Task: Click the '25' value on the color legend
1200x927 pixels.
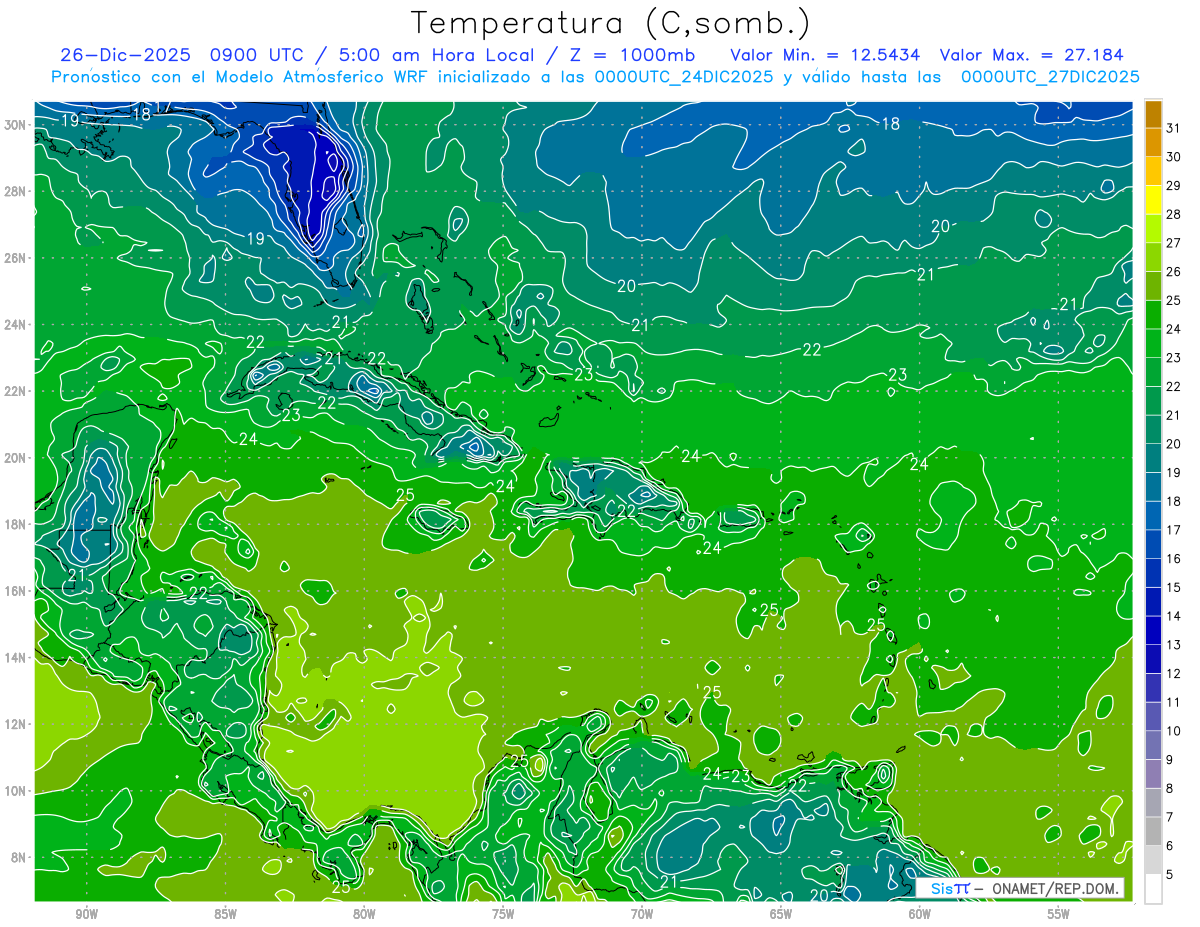Action: (1173, 300)
